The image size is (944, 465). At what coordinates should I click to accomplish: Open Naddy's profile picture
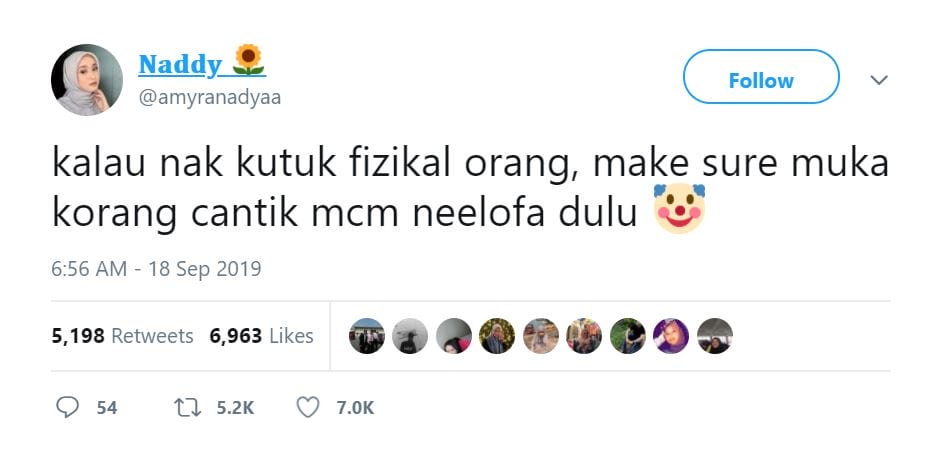[87, 80]
